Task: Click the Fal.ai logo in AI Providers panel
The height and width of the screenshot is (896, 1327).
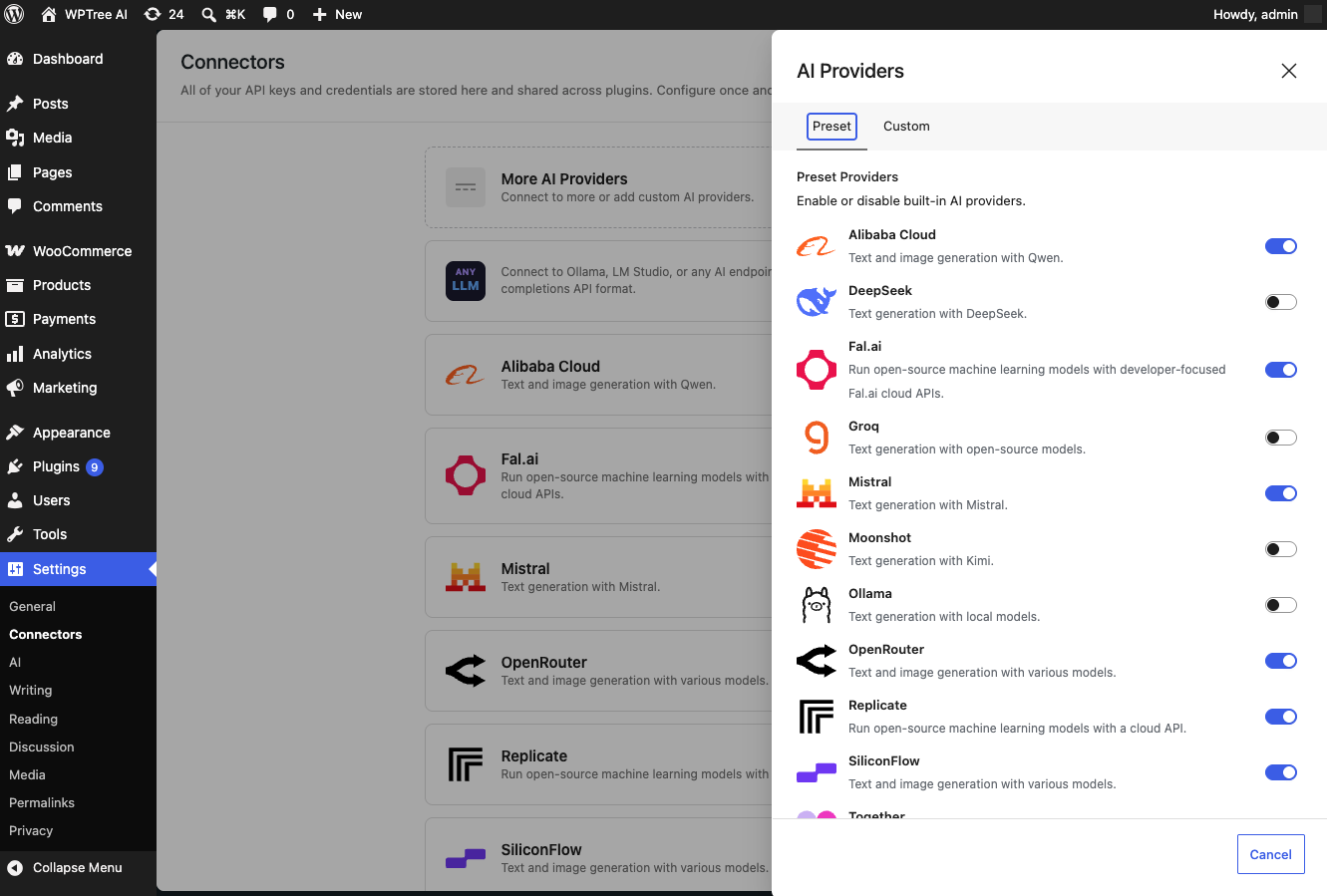Action: (817, 370)
